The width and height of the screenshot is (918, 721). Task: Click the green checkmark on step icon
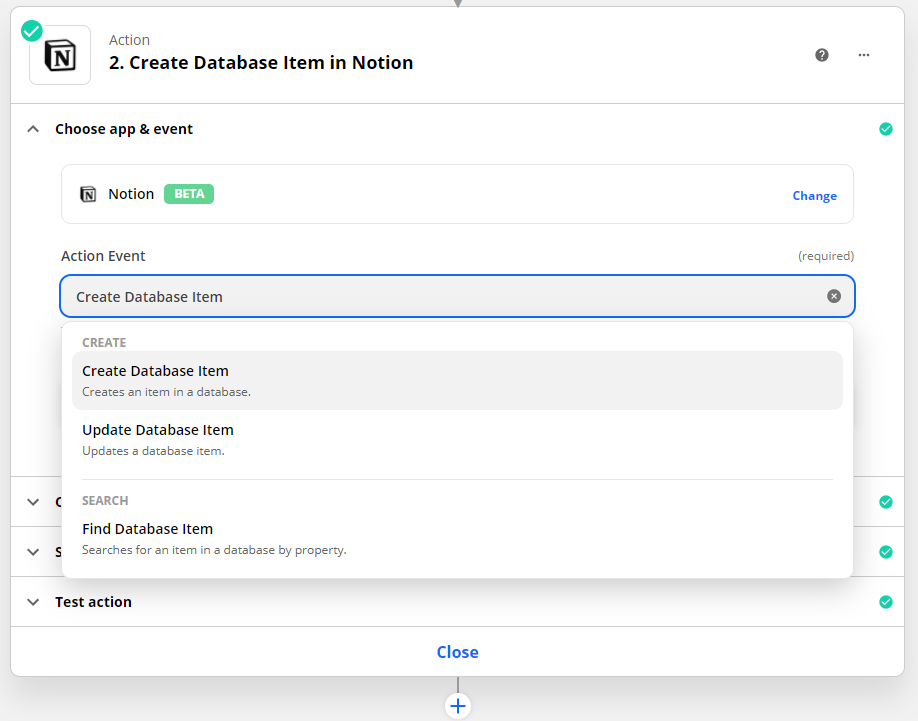point(32,31)
